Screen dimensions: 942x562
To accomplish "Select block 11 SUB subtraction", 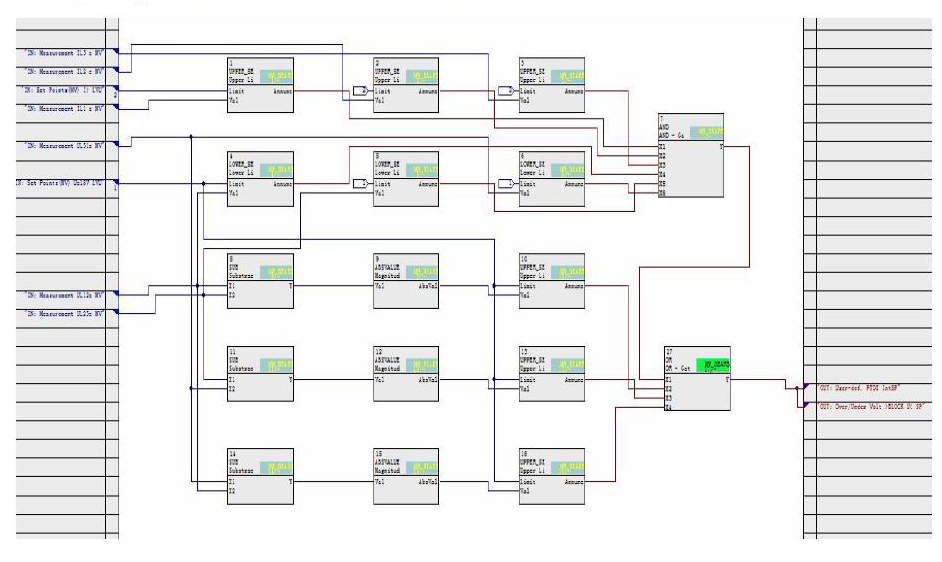I will tap(261, 373).
